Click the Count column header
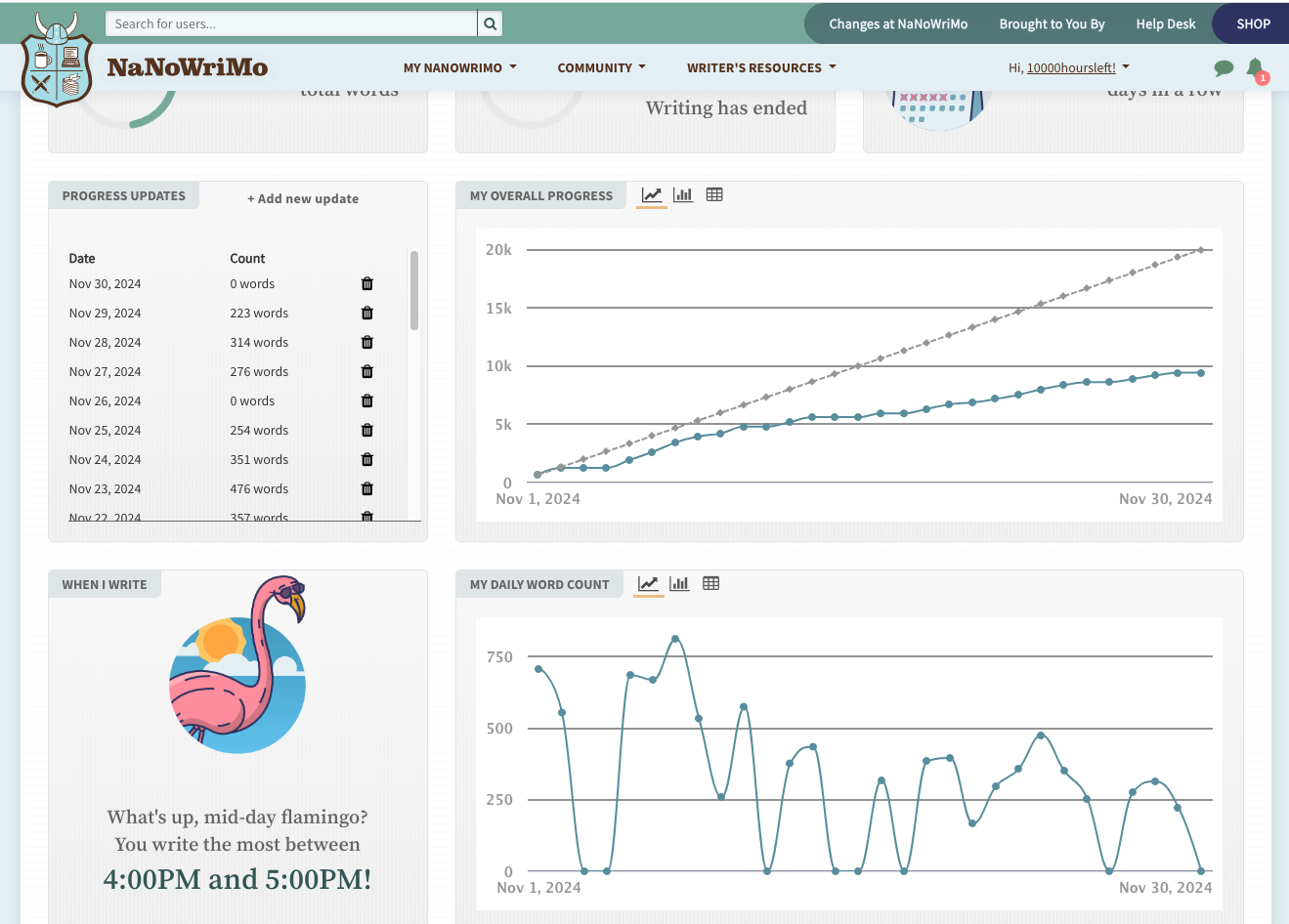 tap(247, 258)
